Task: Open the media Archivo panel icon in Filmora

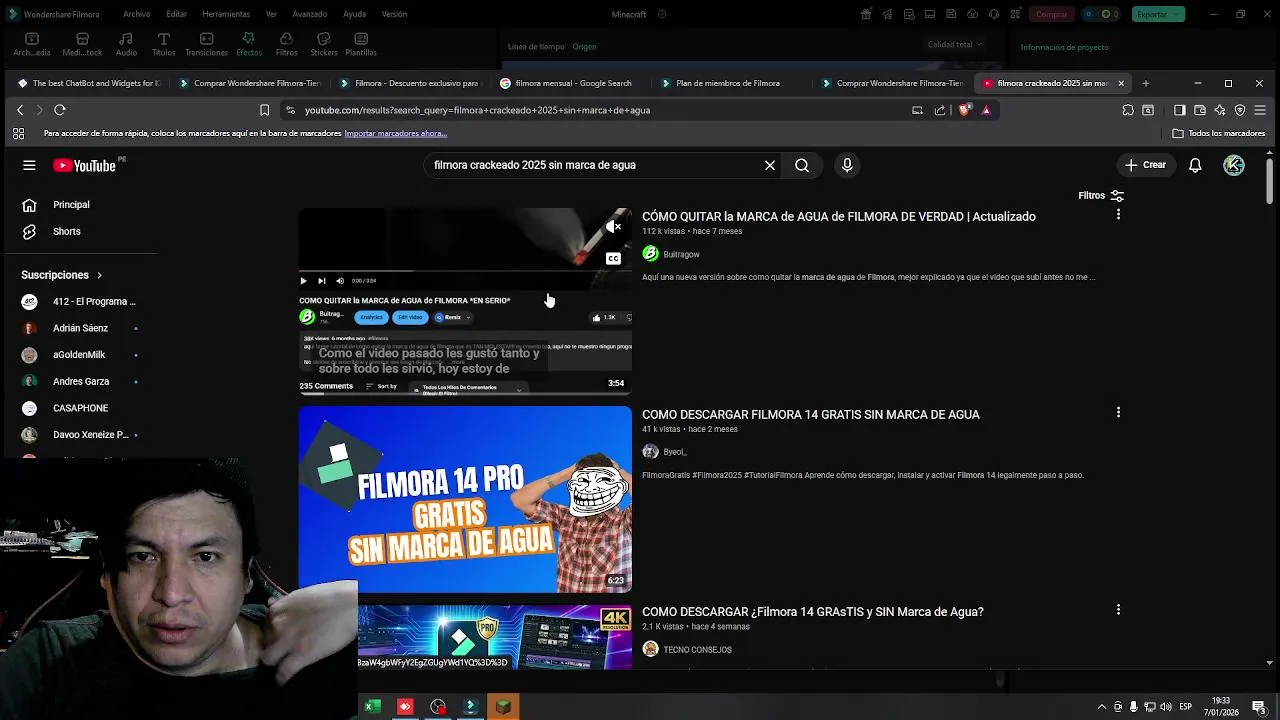Action: [32, 44]
